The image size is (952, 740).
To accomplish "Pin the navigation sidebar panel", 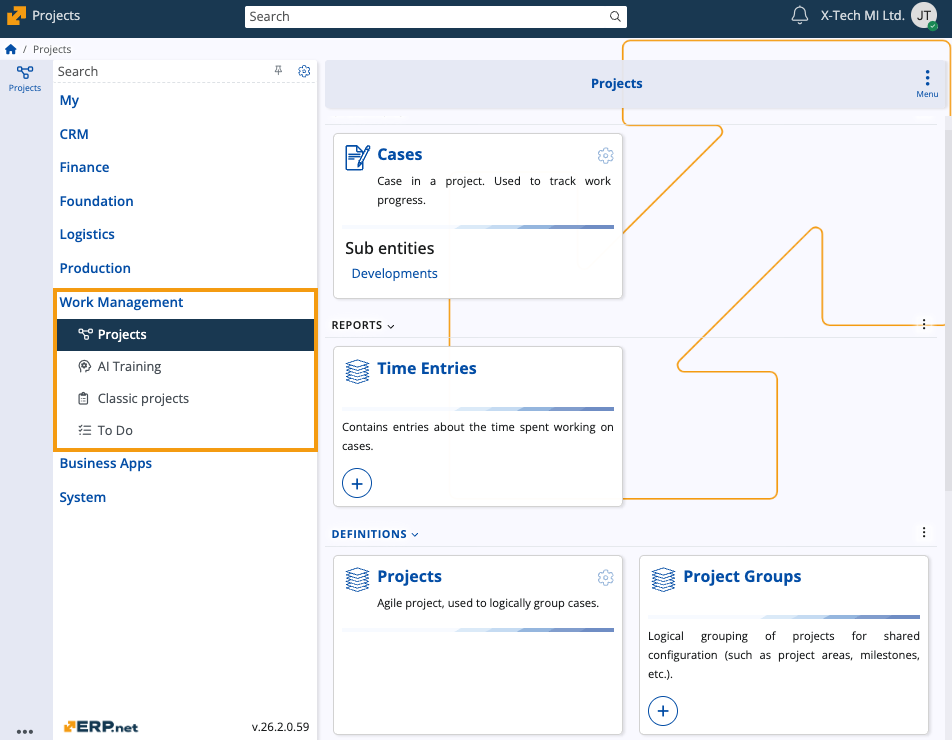I will click(279, 71).
